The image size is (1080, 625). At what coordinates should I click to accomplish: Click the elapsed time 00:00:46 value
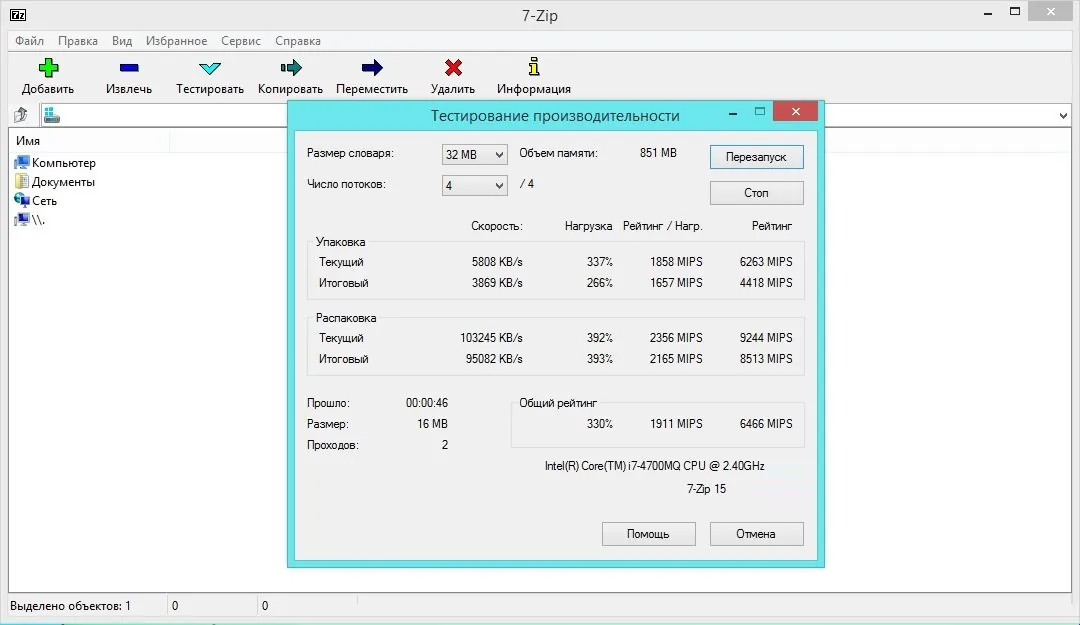point(426,403)
